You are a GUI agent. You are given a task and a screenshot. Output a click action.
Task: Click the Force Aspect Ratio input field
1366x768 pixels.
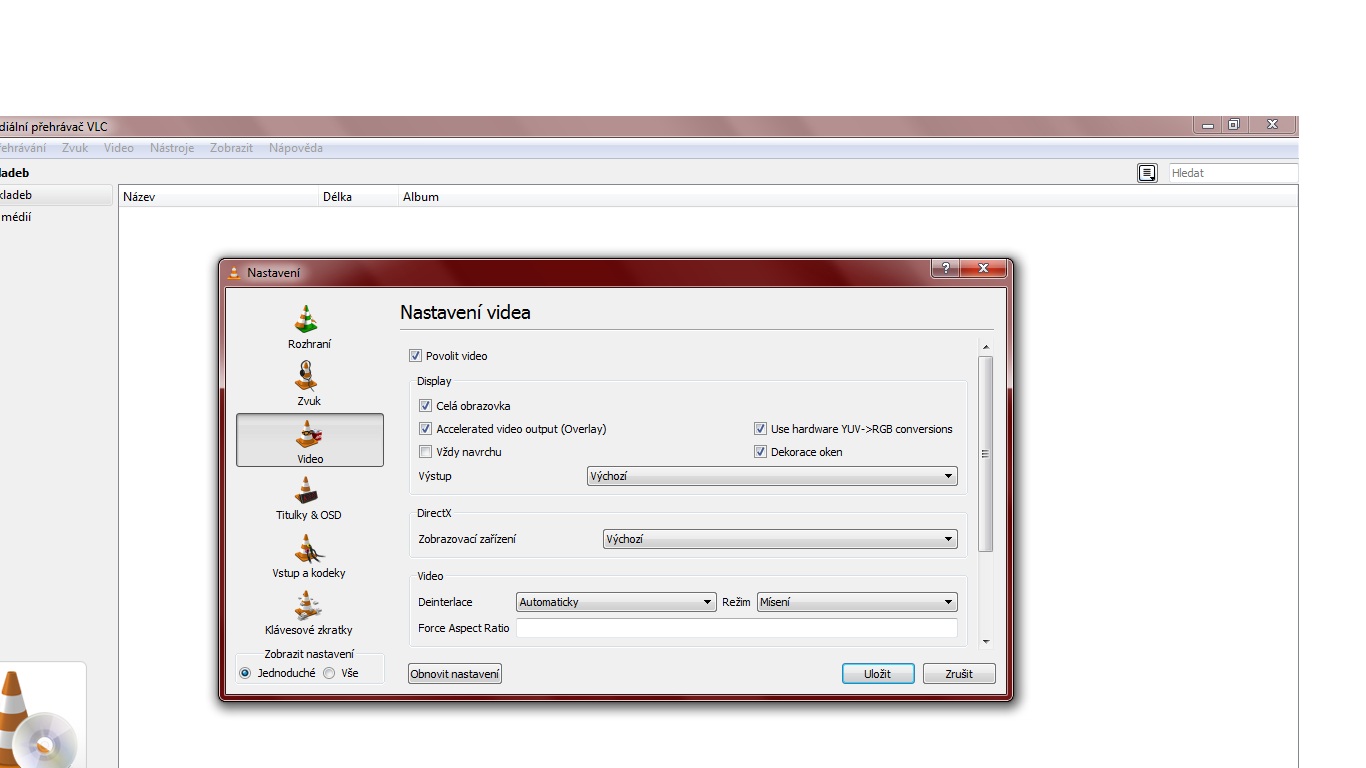click(736, 628)
